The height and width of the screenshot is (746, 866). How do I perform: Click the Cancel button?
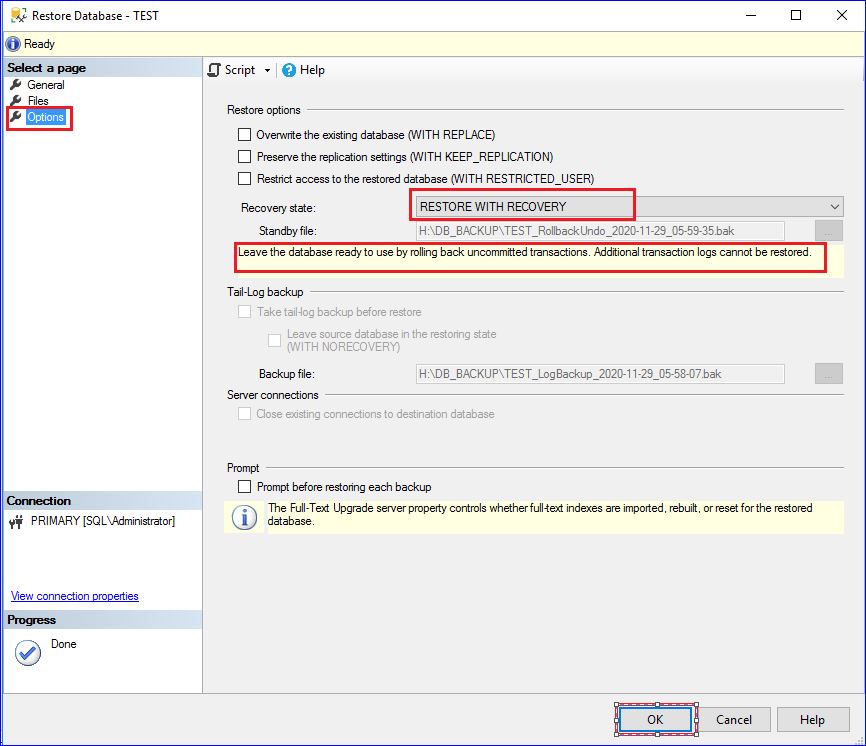point(733,719)
